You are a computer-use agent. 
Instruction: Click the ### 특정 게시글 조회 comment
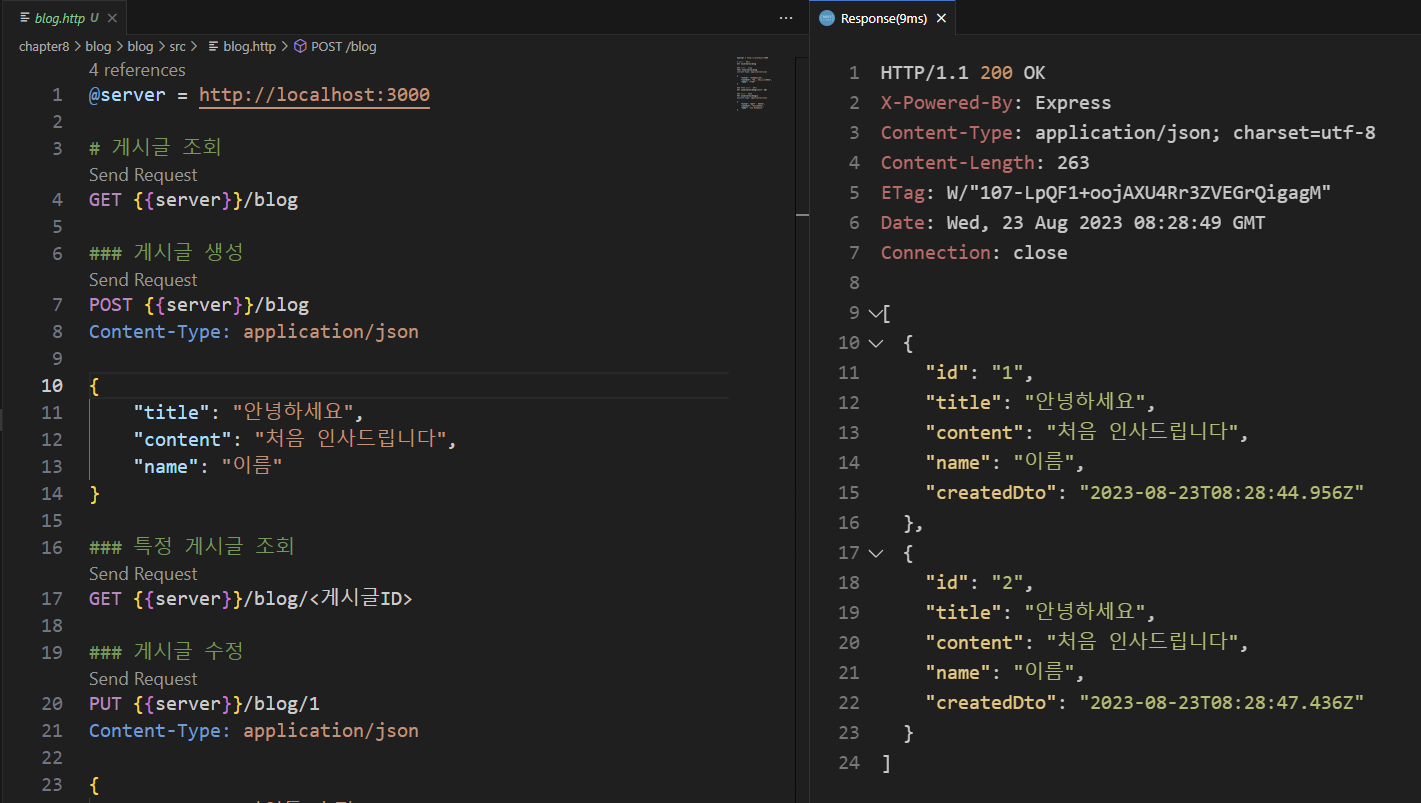pos(192,547)
